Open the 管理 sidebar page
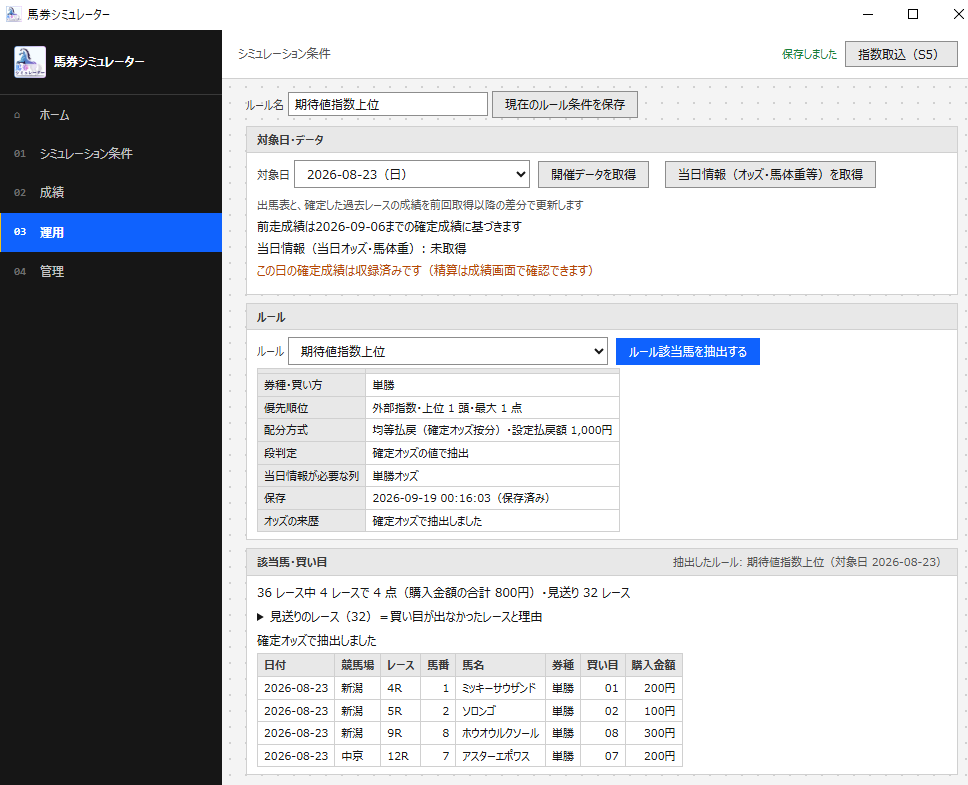Screen dimensions: 968x785 click(111, 272)
